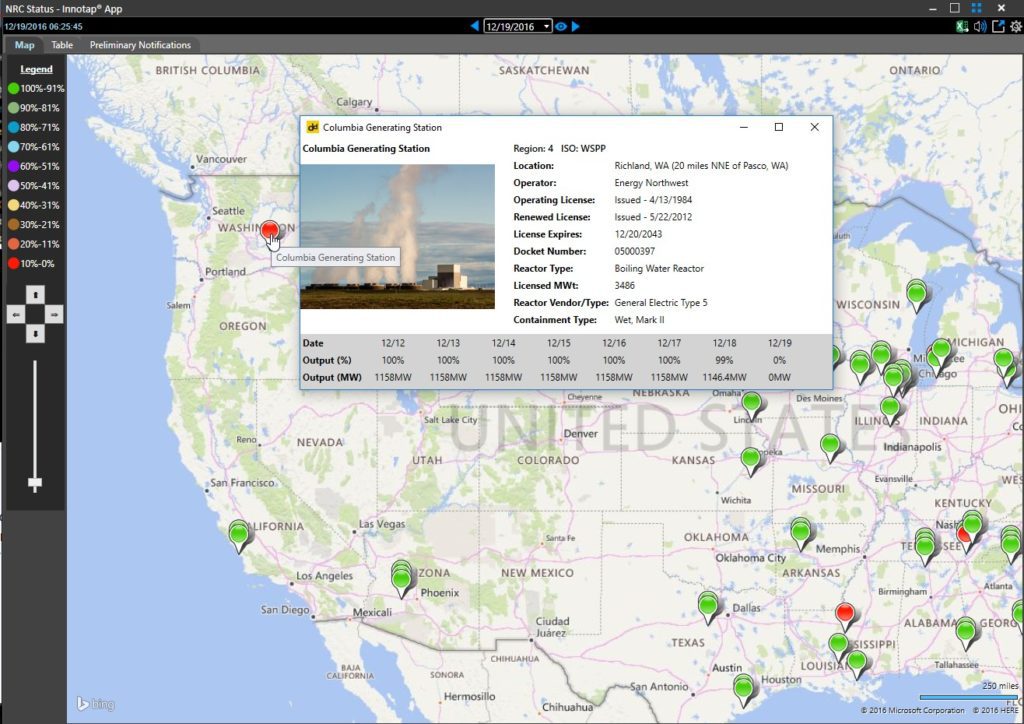
Task: Click the bright green 100%-91% legend swatch
Action: (x=13, y=89)
